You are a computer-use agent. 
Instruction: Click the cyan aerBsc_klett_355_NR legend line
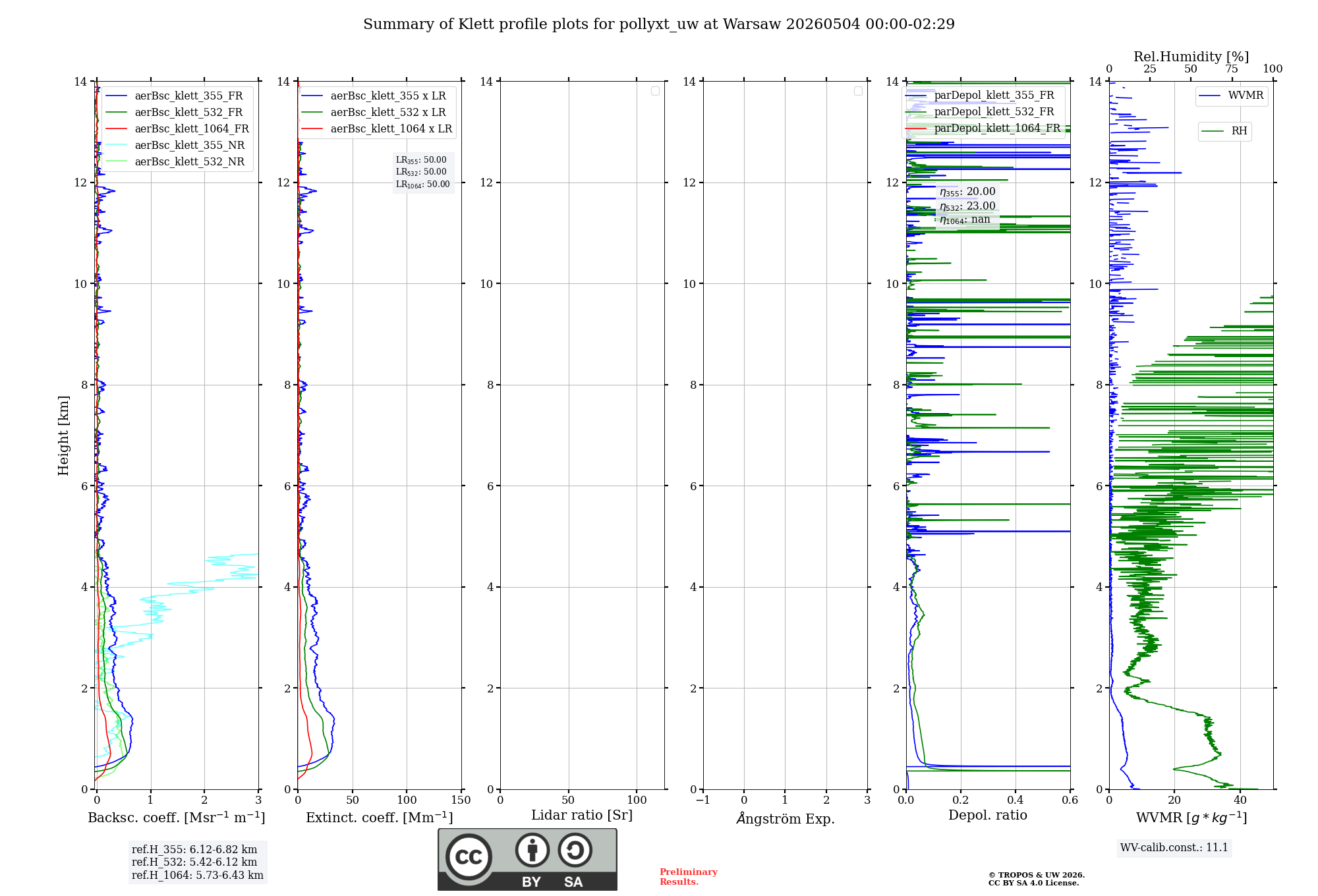tap(117, 146)
